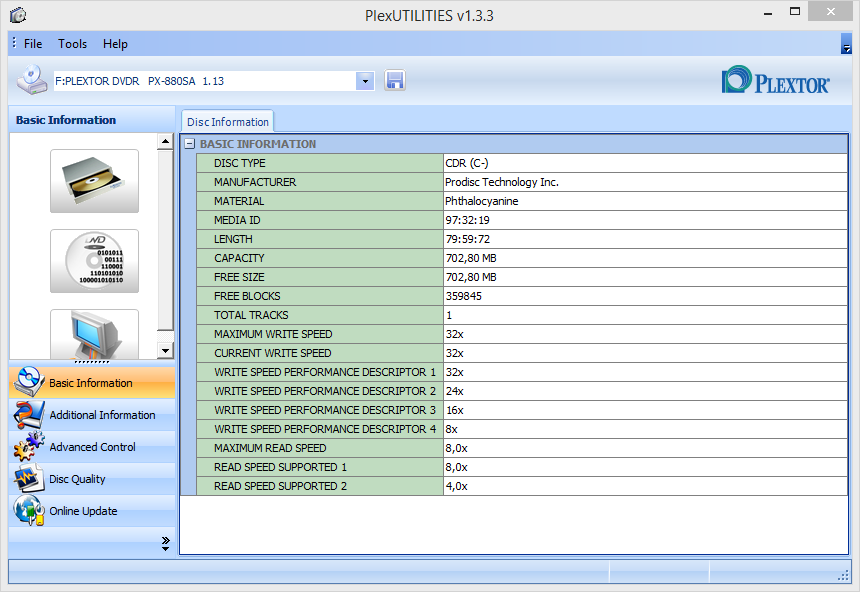Click the Basic Information panel header
The width and height of the screenshot is (860, 592).
[x=92, y=120]
